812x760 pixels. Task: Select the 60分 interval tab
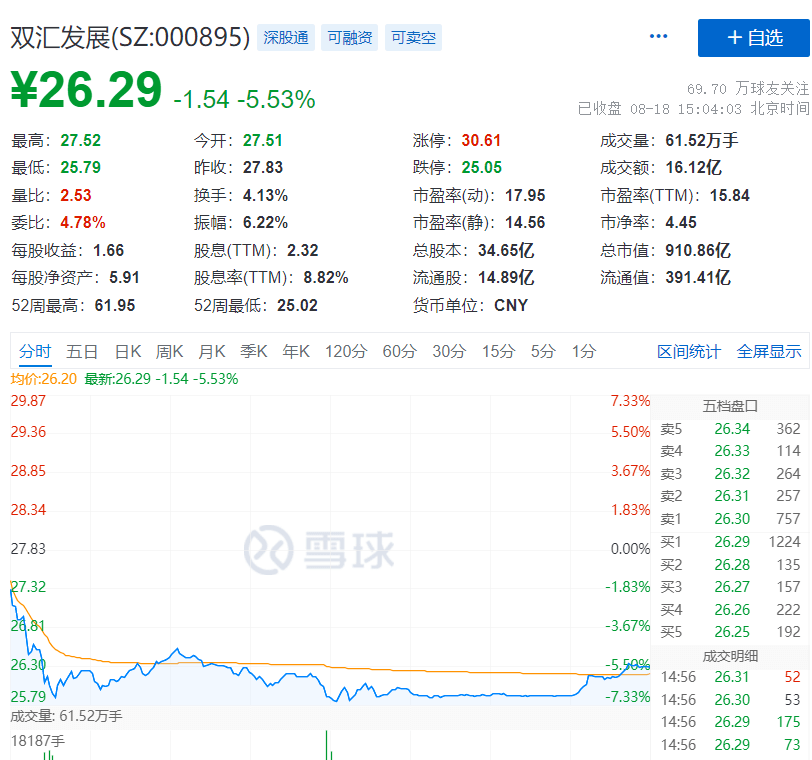pyautogui.click(x=399, y=351)
